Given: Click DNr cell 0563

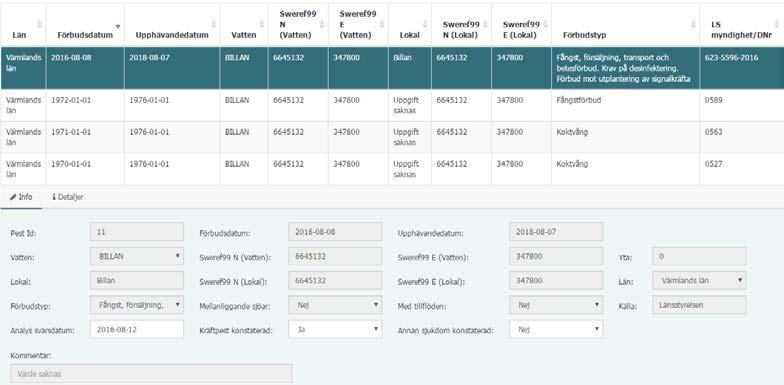Looking at the screenshot, I should point(742,137).
